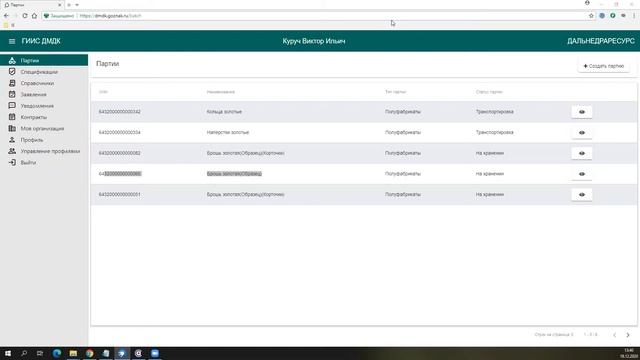Click the eye button for batch ending 082
The width and height of the screenshot is (640, 360).
tap(582, 153)
